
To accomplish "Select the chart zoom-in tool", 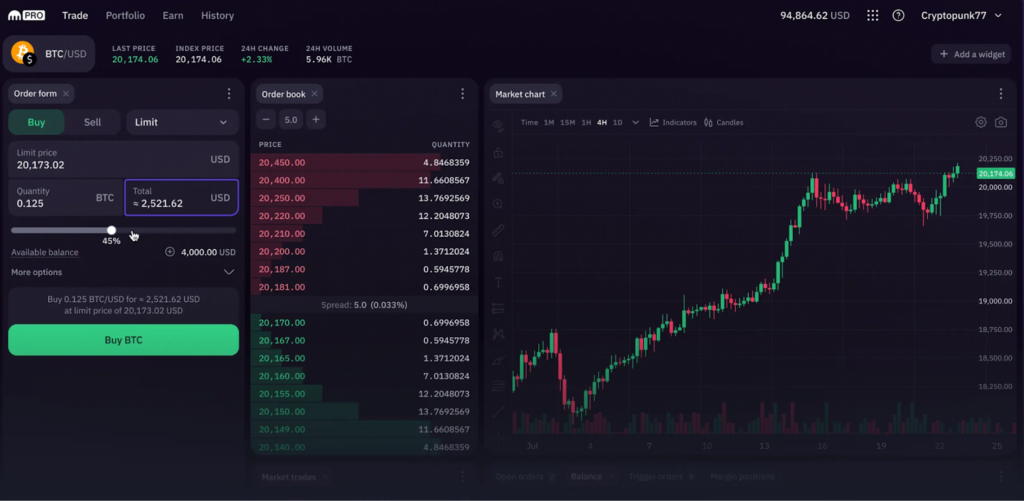I will [x=498, y=204].
